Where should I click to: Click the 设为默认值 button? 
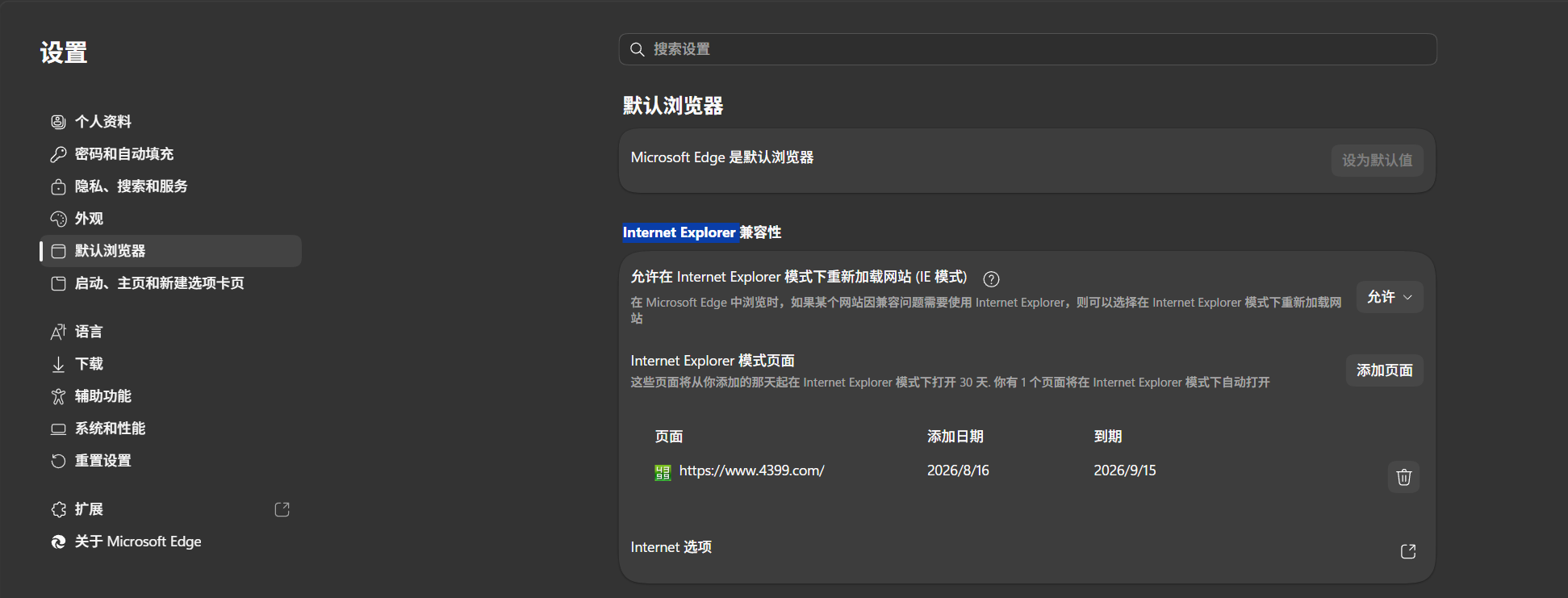[1377, 160]
